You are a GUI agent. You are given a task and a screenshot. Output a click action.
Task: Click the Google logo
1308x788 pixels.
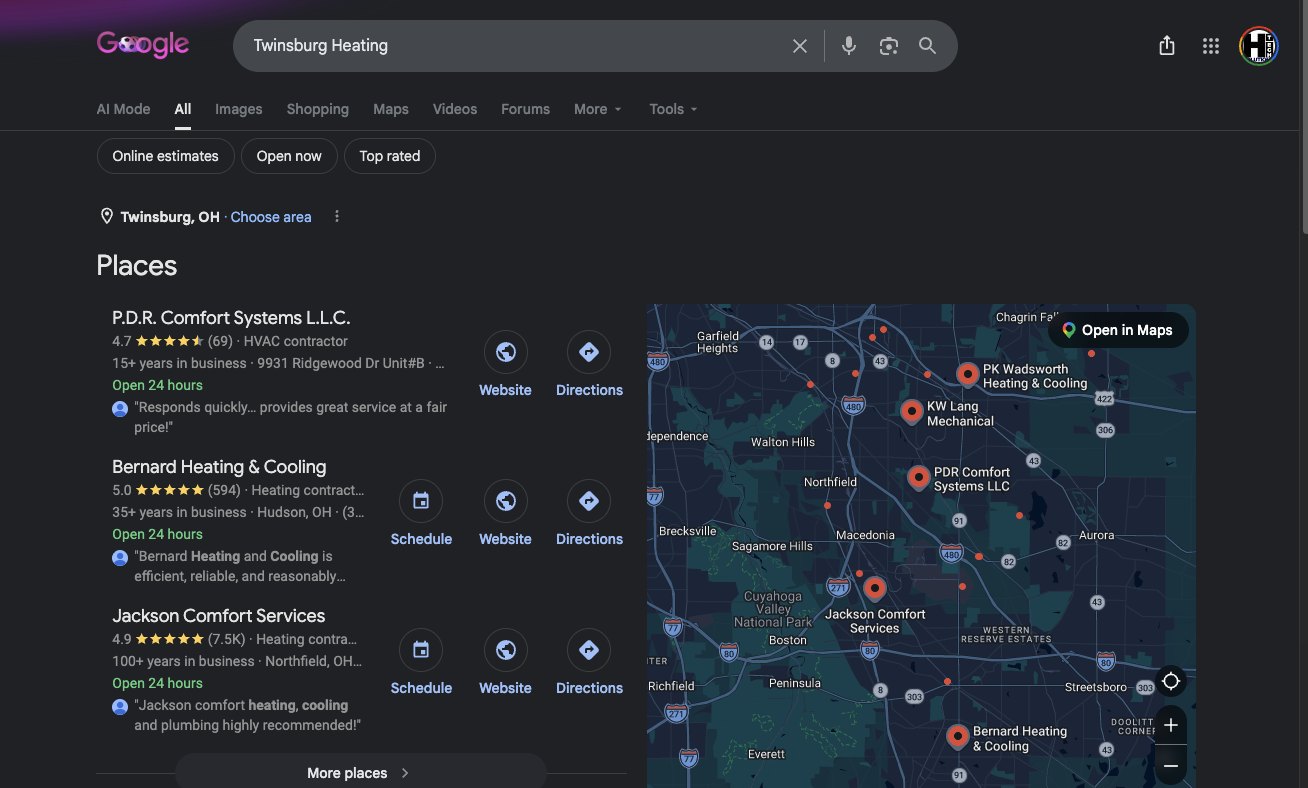[142, 45]
